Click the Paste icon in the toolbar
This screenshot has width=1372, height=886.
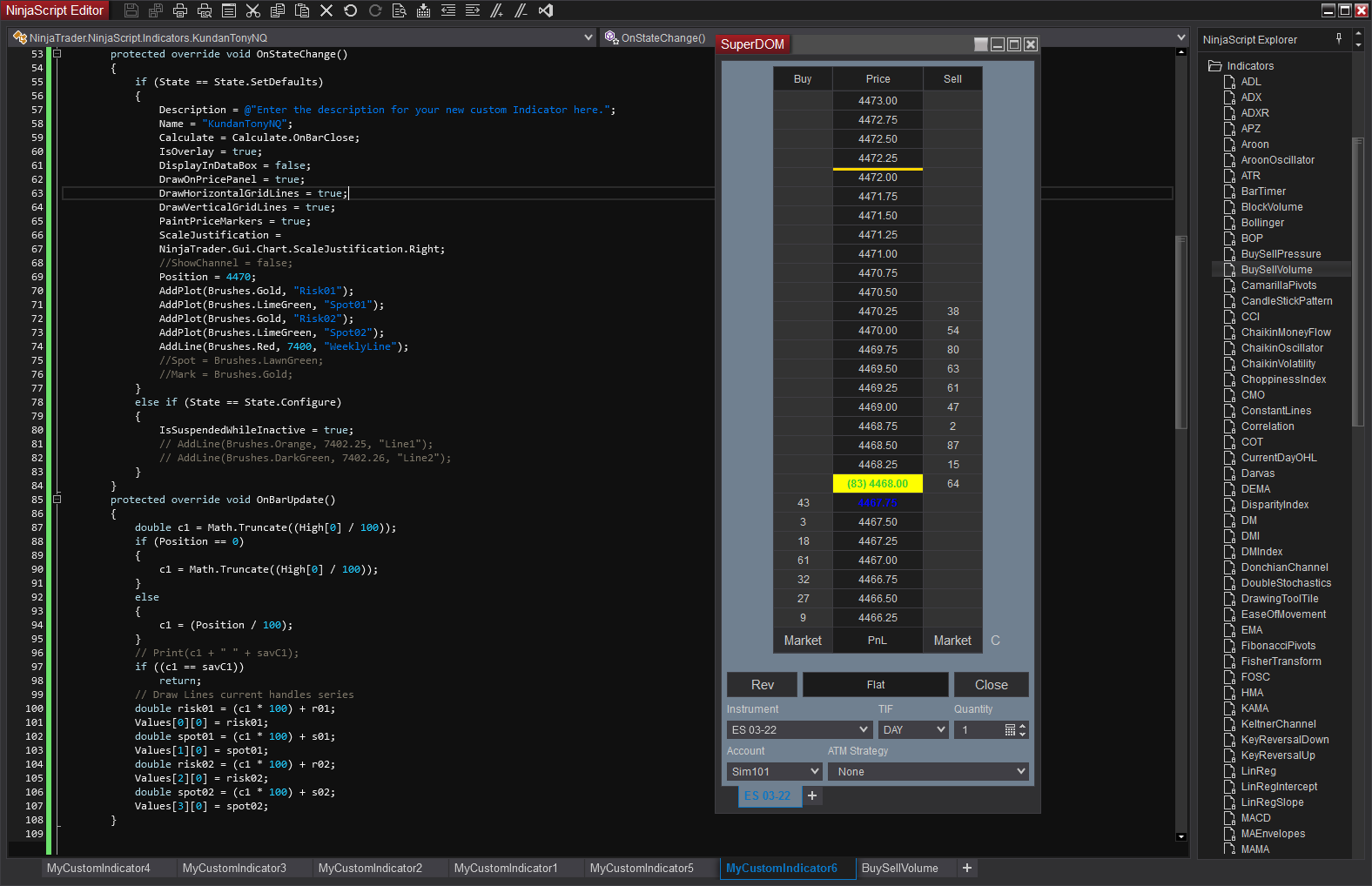(302, 10)
